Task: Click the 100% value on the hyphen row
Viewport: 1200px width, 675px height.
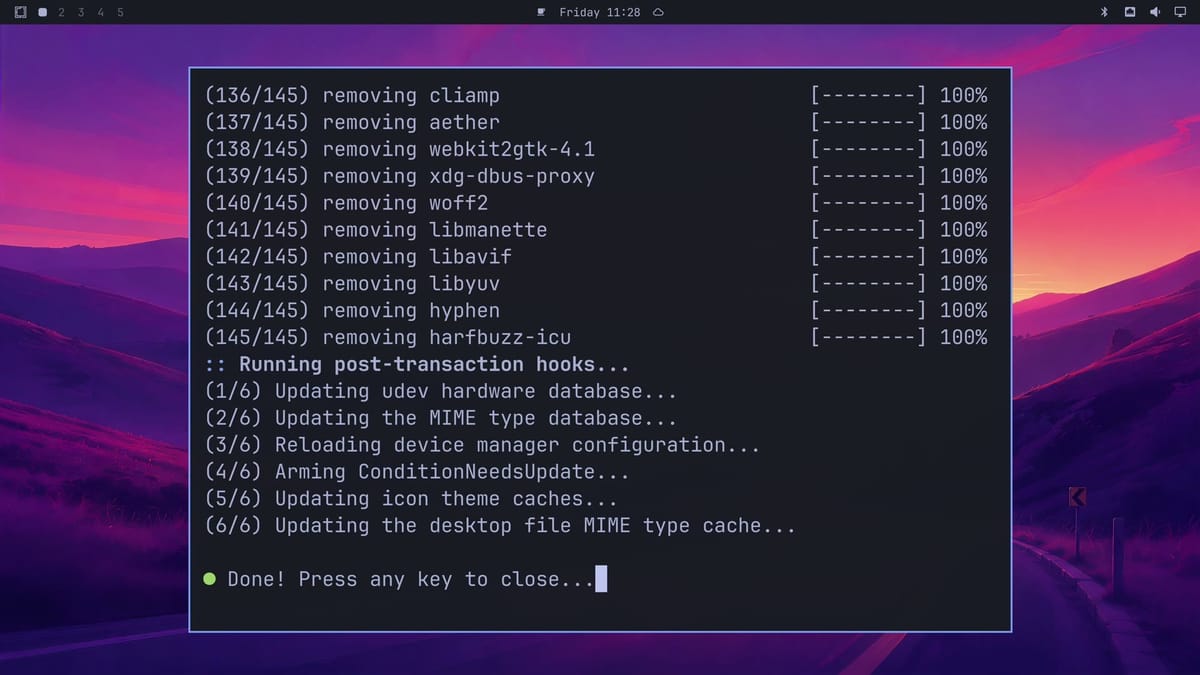Action: pos(963,311)
